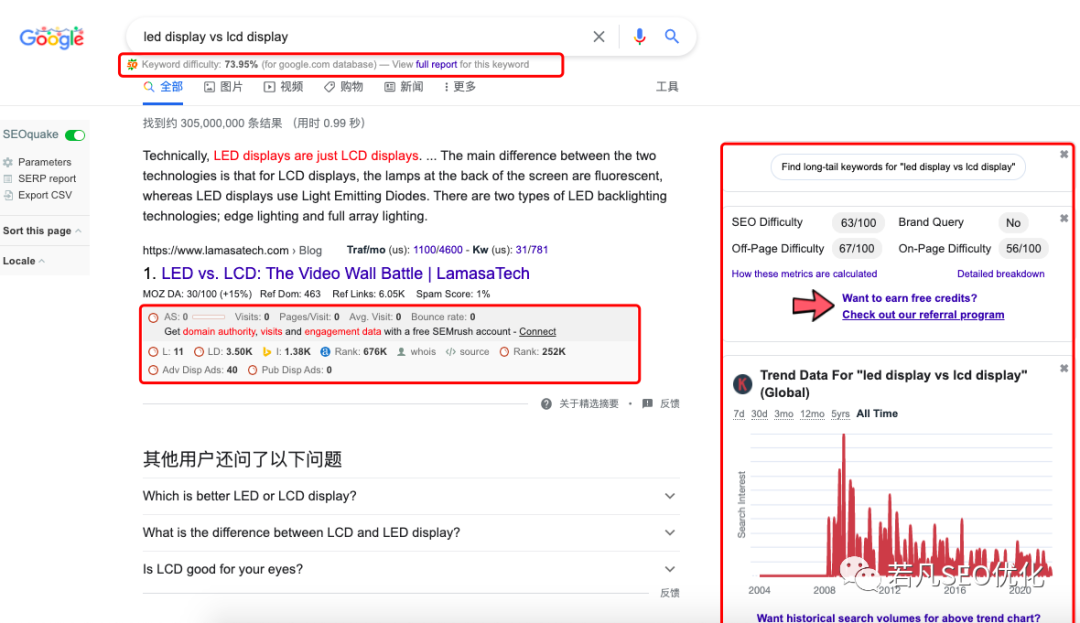This screenshot has width=1080, height=623.
Task: Expand What is the difference between LCD and LED
Action: [x=411, y=533]
